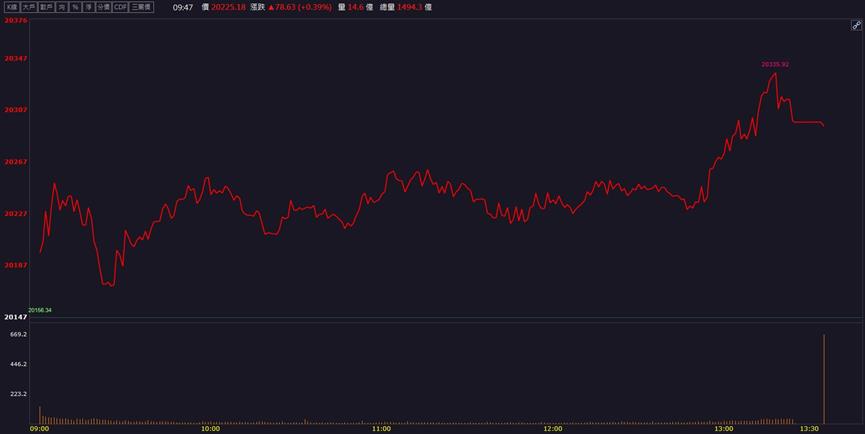
Task: Click the 20166.34 low price label
Action: point(40,310)
